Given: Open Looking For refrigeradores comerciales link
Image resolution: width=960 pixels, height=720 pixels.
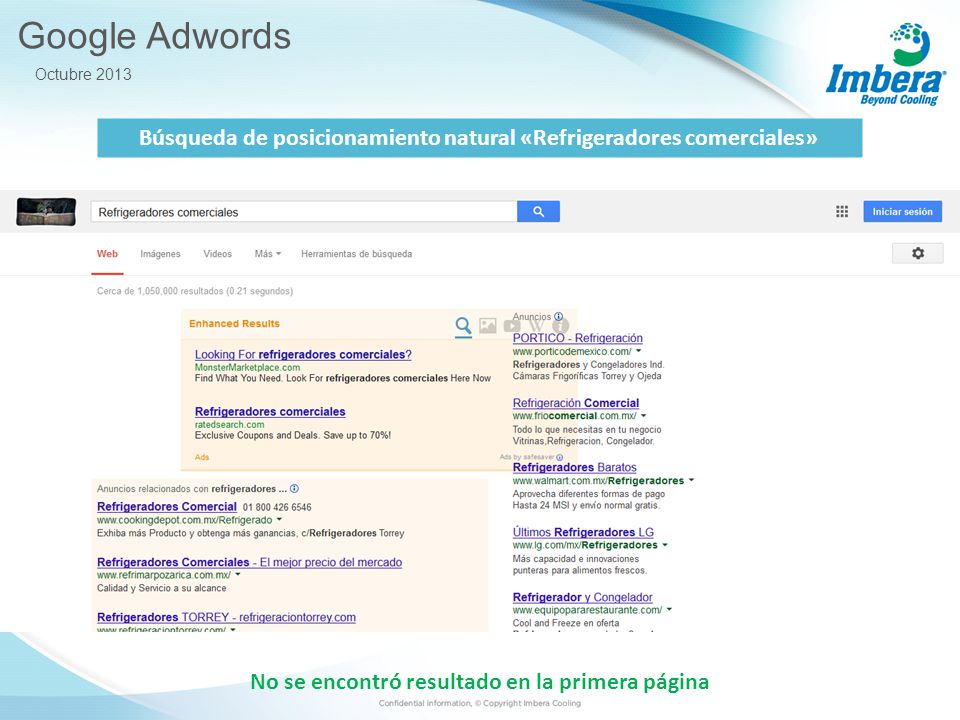Looking at the screenshot, I should [x=303, y=354].
